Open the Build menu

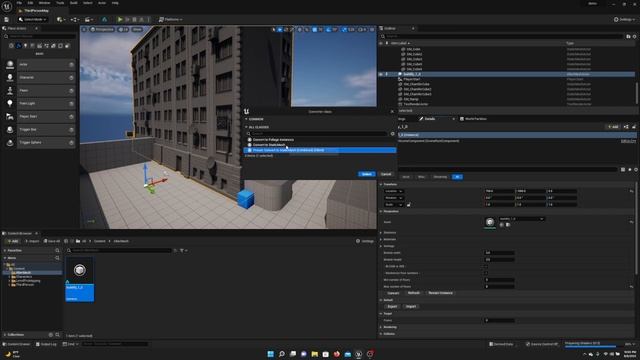click(73, 3)
